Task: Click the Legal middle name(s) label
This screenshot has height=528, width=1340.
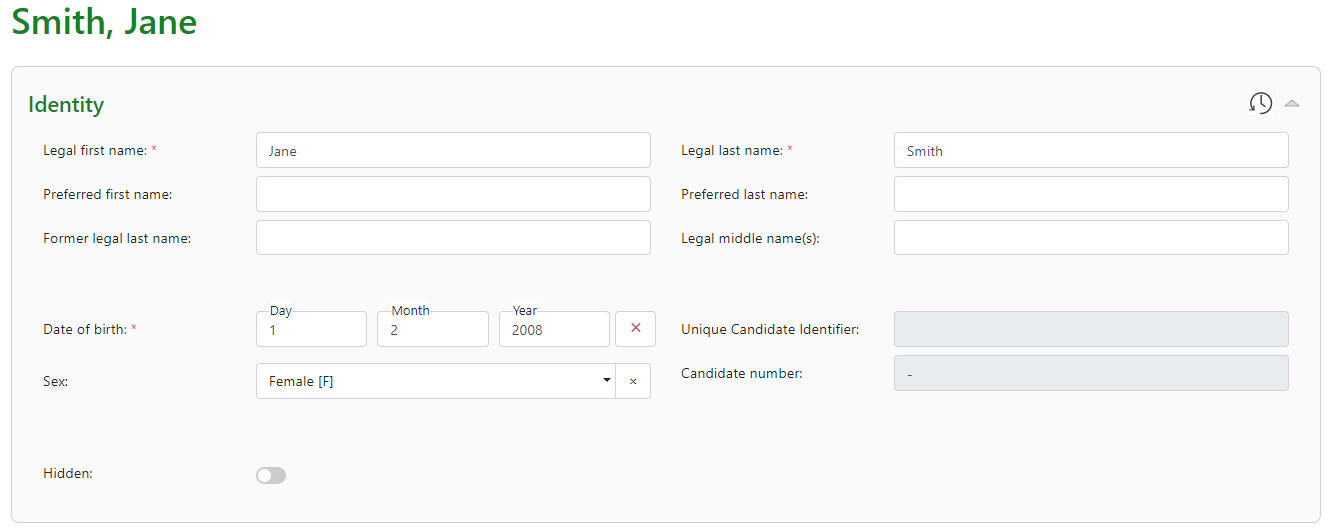Action: (751, 238)
